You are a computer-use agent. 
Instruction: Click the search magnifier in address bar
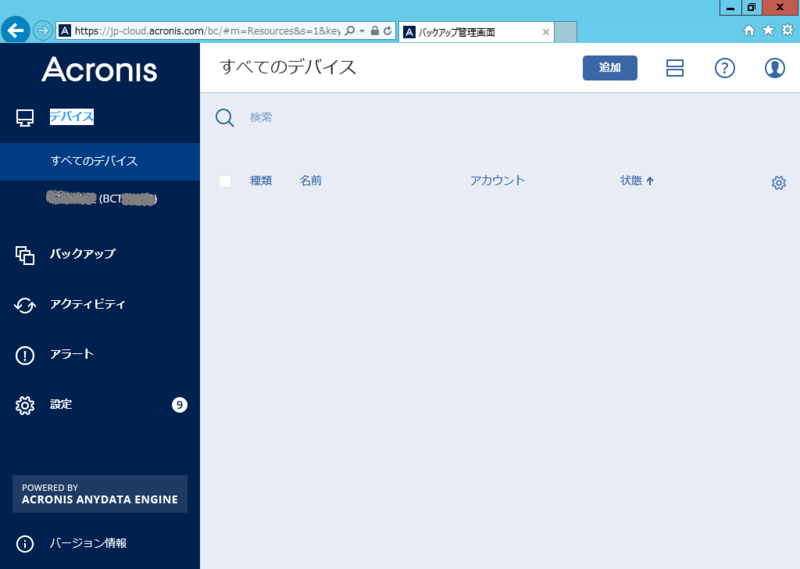pyautogui.click(x=349, y=31)
